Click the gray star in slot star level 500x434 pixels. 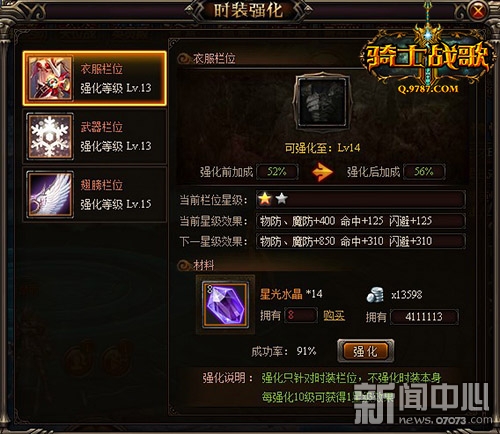pos(282,199)
